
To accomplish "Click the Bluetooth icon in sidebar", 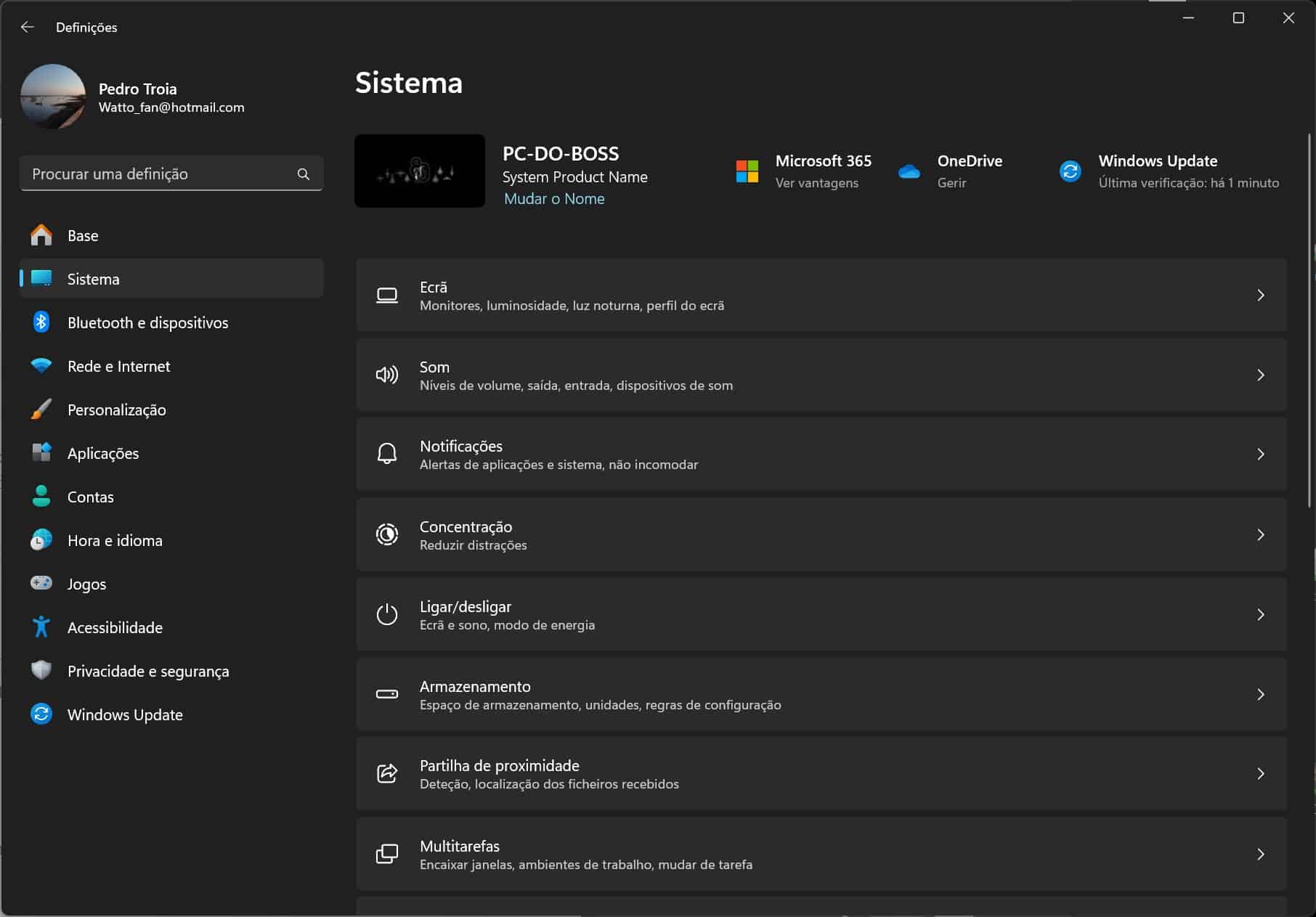I will pos(41,322).
